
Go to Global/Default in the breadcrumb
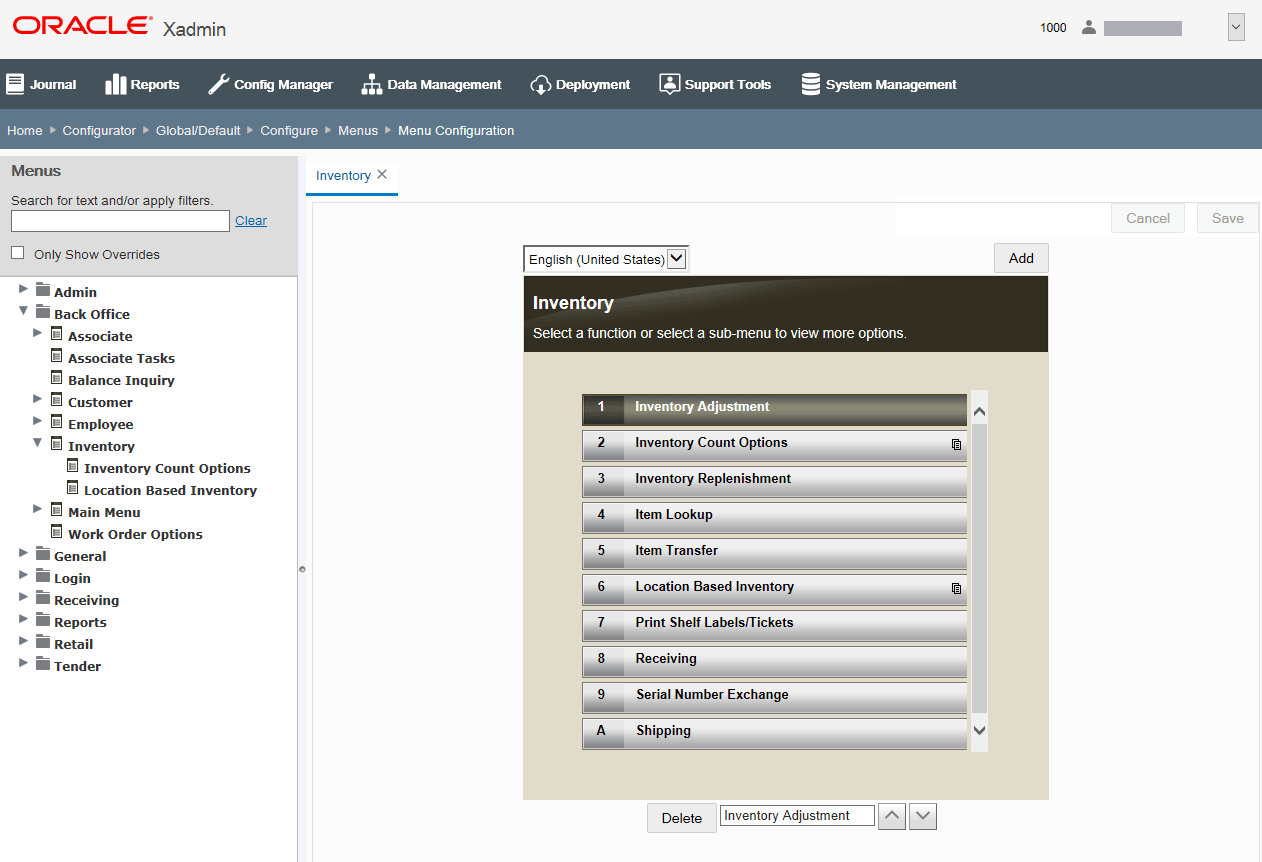tap(198, 130)
